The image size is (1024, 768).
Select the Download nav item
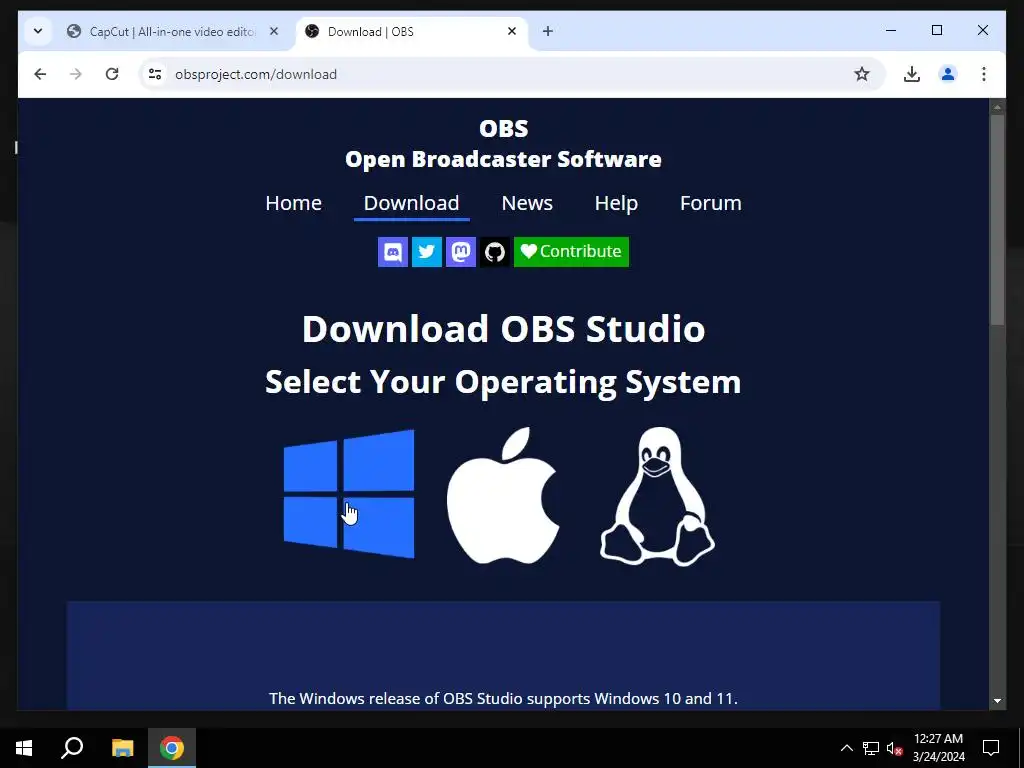click(411, 203)
